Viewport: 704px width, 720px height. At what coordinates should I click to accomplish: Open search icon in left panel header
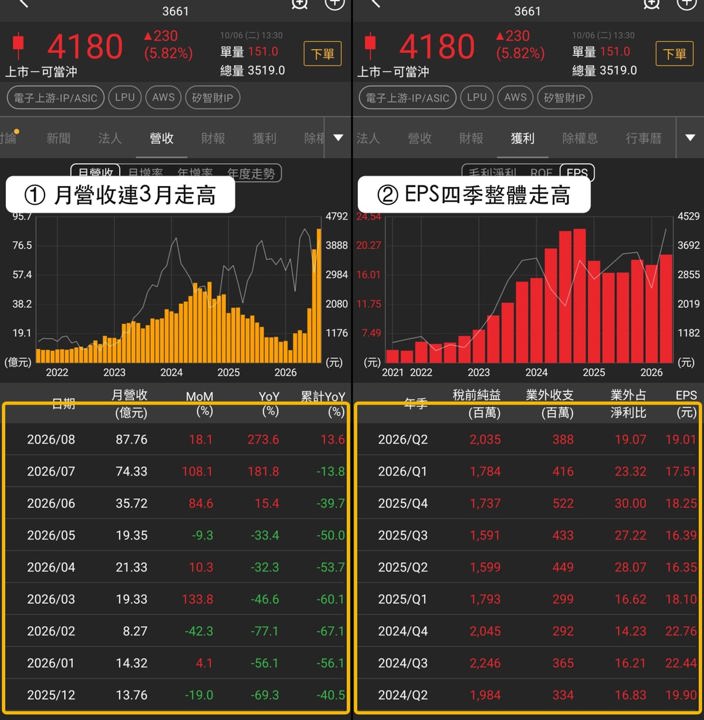[299, 4]
